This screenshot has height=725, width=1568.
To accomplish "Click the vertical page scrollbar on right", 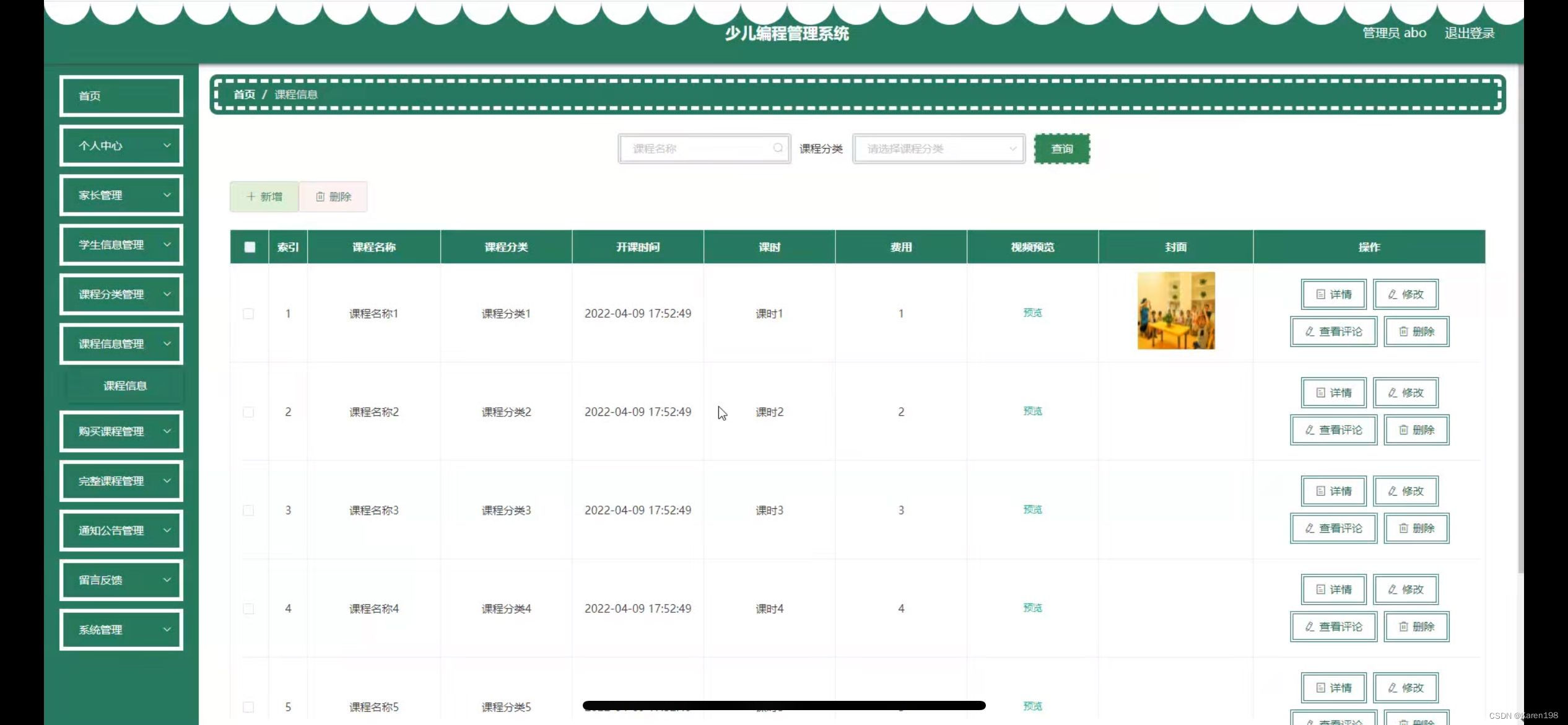I will pyautogui.click(x=1520, y=310).
